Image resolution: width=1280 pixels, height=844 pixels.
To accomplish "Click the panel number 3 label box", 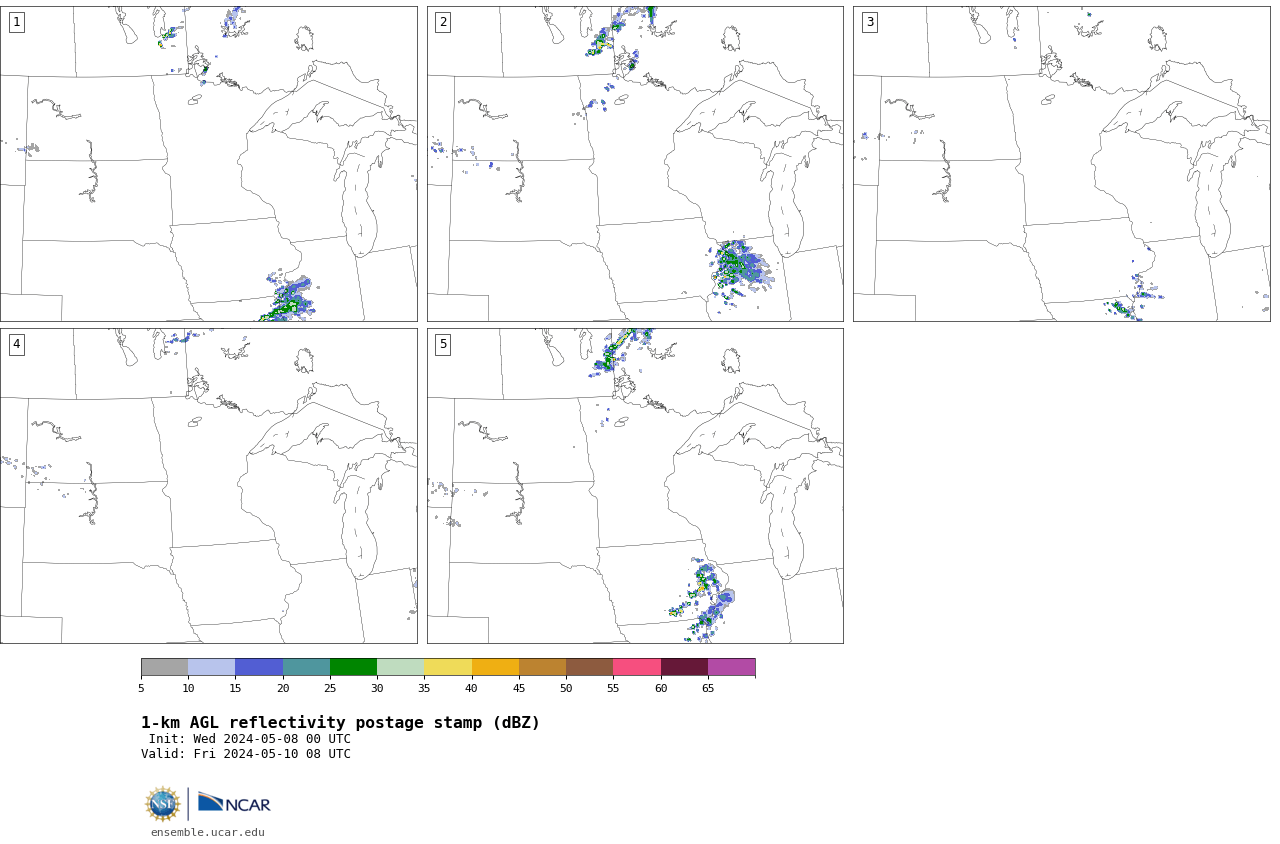I will click(869, 22).
